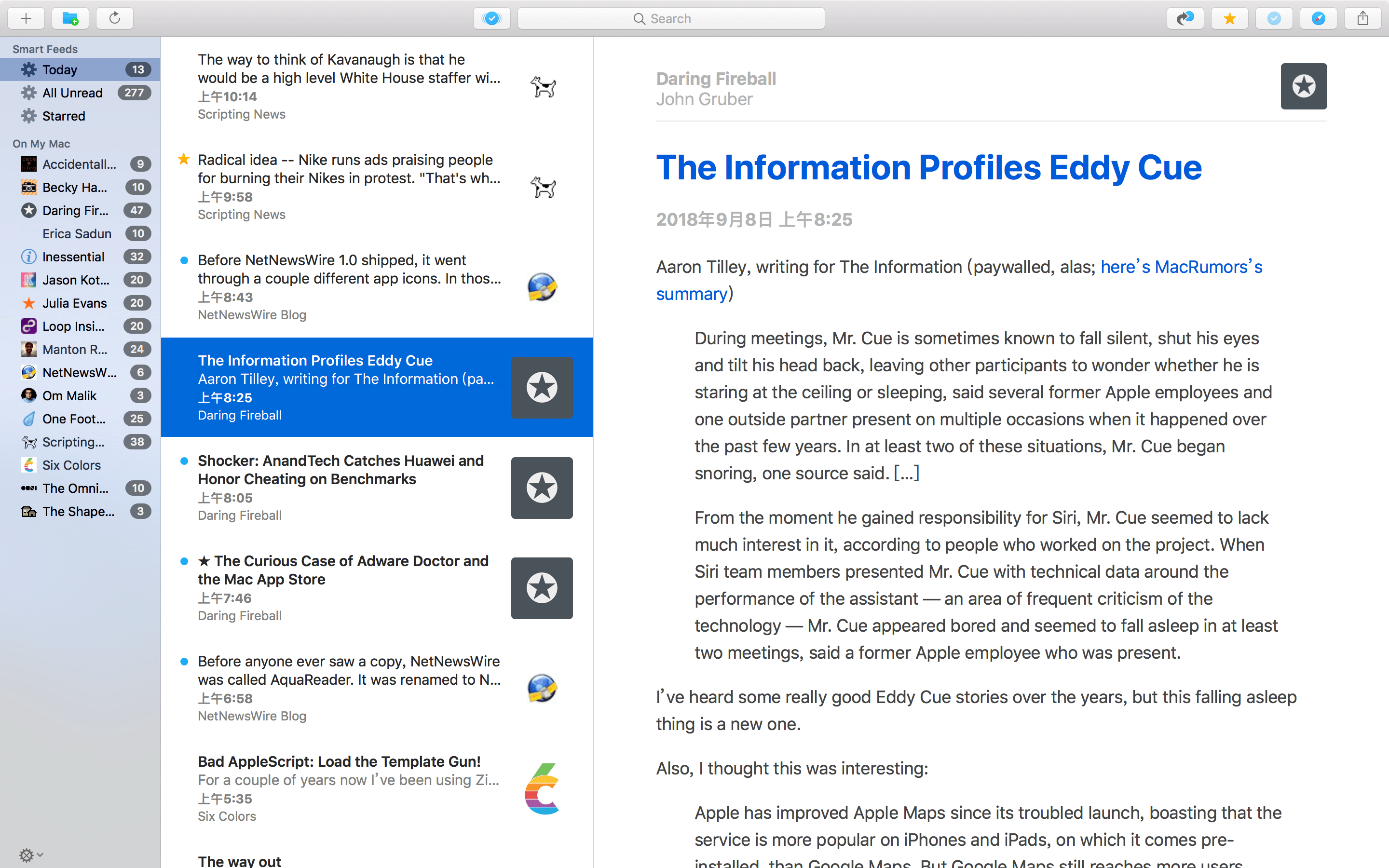Click the Search field

pyautogui.click(x=671, y=18)
